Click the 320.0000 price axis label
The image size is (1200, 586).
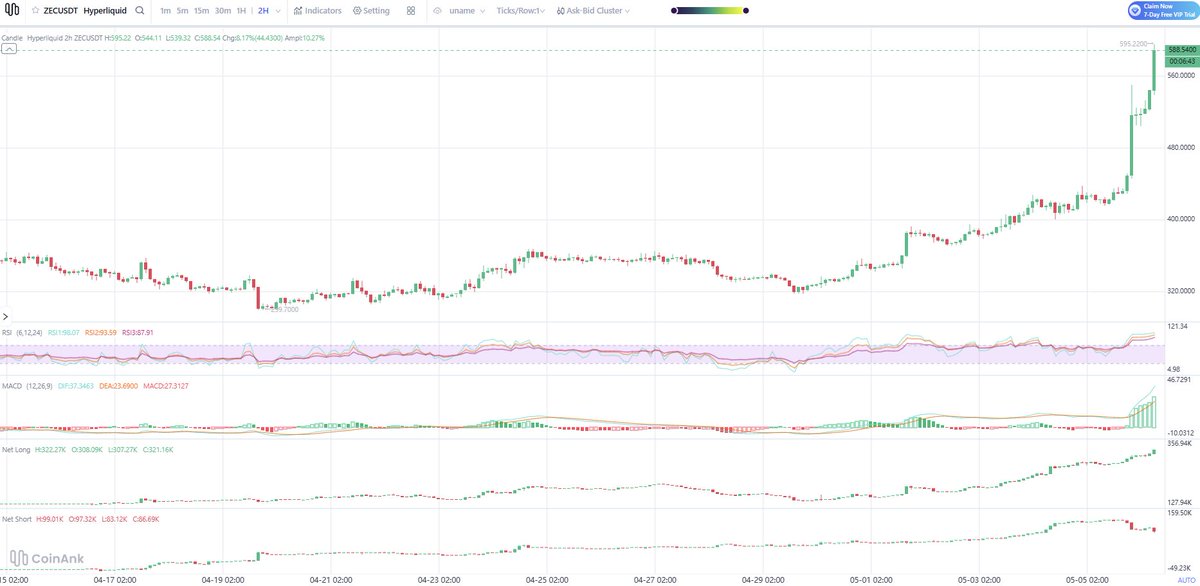pyautogui.click(x=1181, y=291)
